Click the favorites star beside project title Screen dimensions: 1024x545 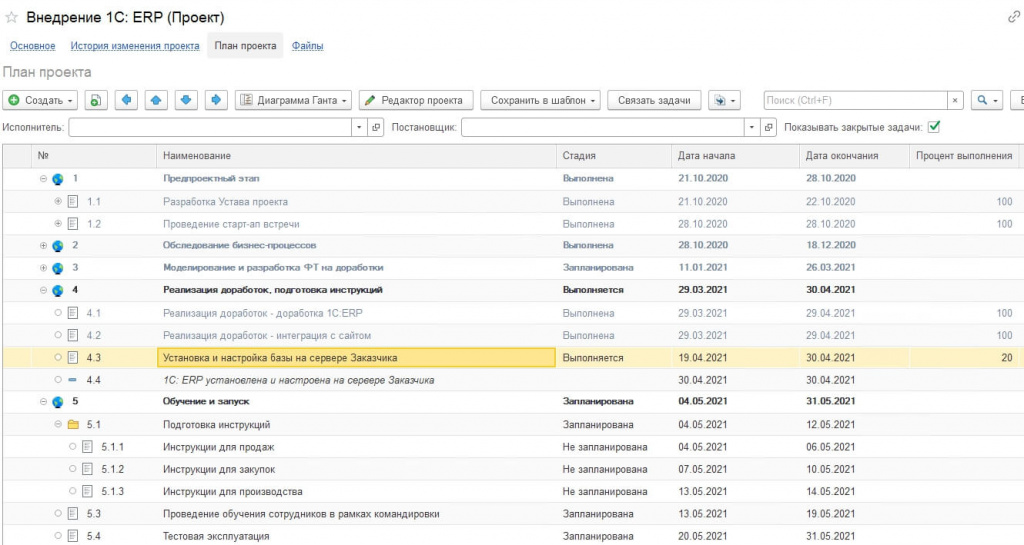tap(11, 18)
